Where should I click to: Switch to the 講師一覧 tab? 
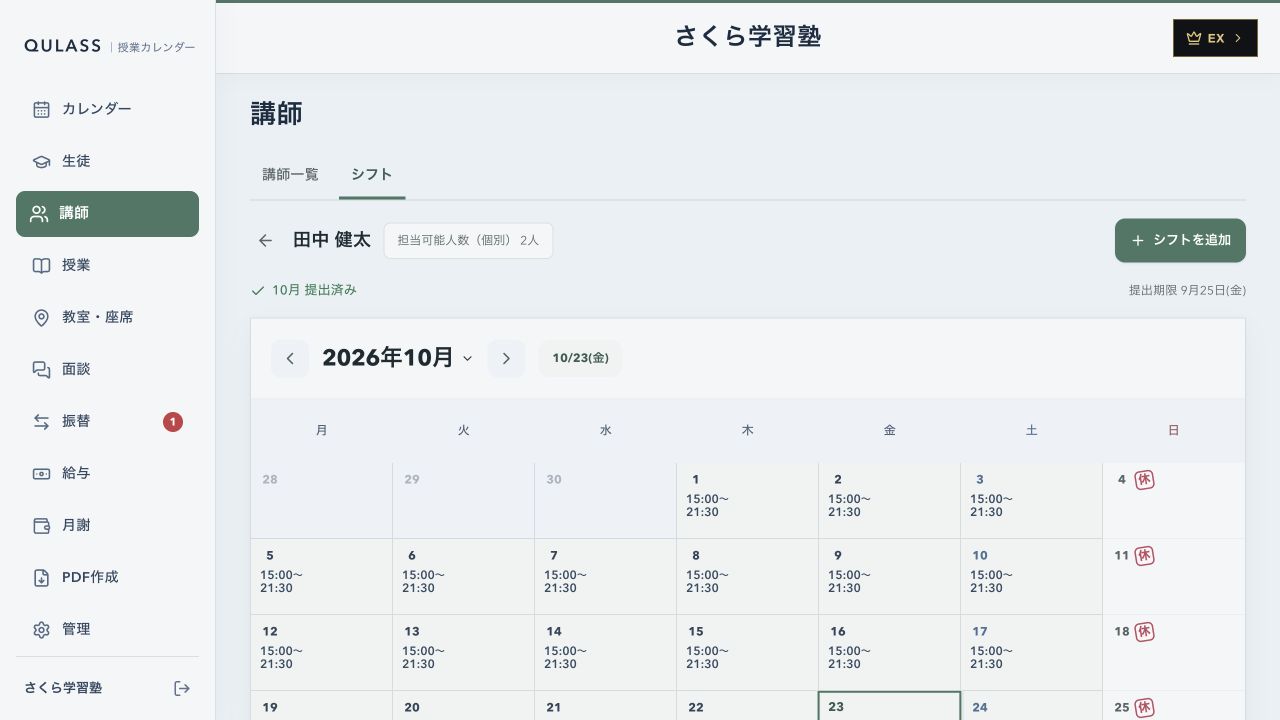[291, 174]
